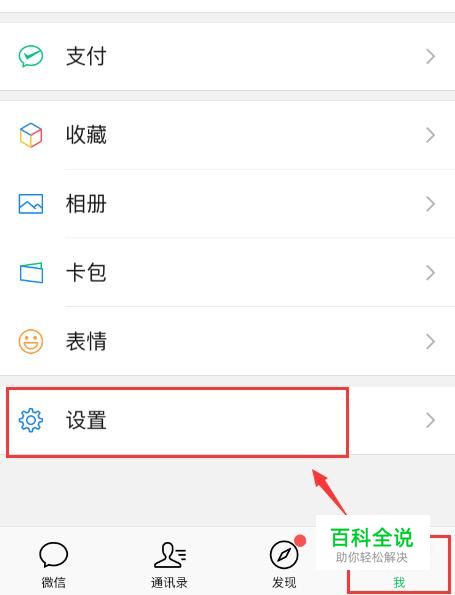The height and width of the screenshot is (595, 455).
Task: Tap the blue settings gear icon
Action: pos(31,420)
